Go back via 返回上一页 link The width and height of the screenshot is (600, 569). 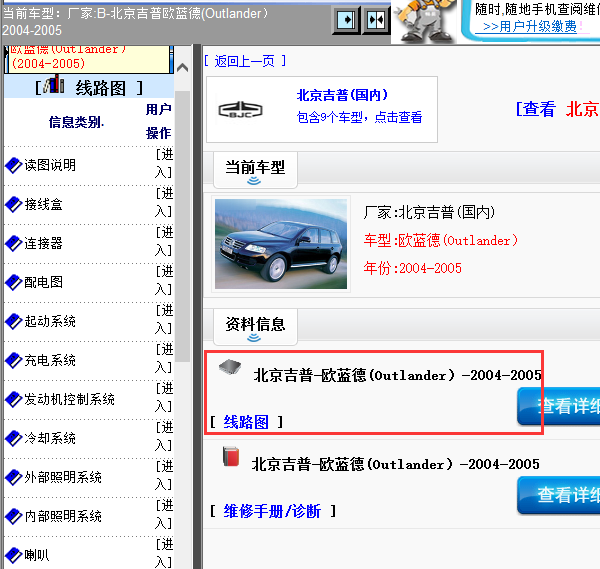coord(245,61)
